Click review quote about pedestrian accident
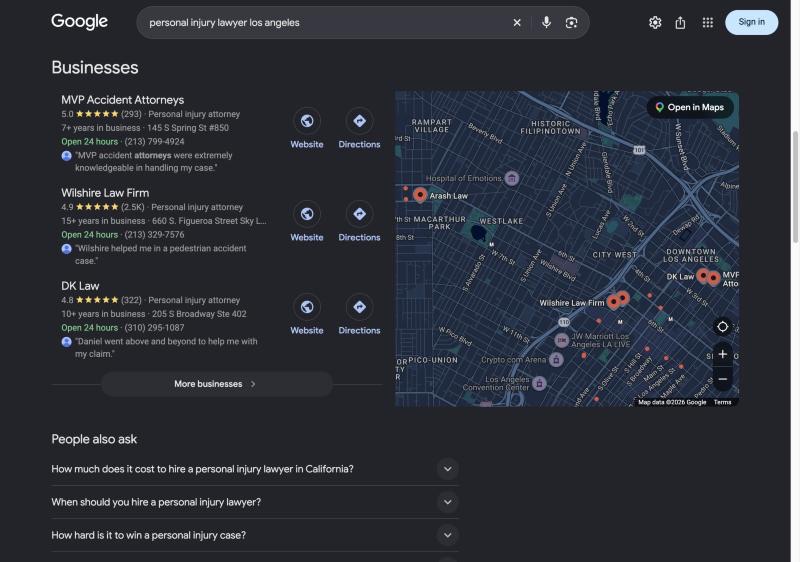 click(160, 254)
